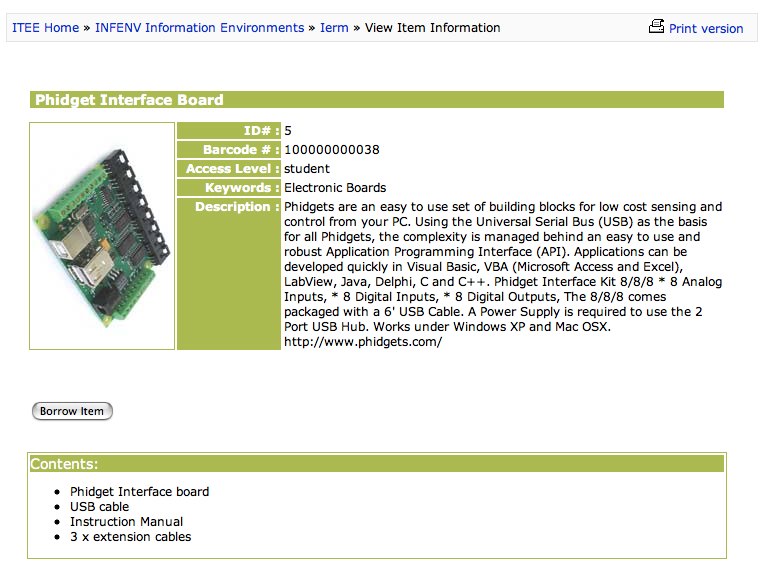Click the Phidget board photo thumbnail
This screenshot has height=578, width=766.
(x=102, y=236)
